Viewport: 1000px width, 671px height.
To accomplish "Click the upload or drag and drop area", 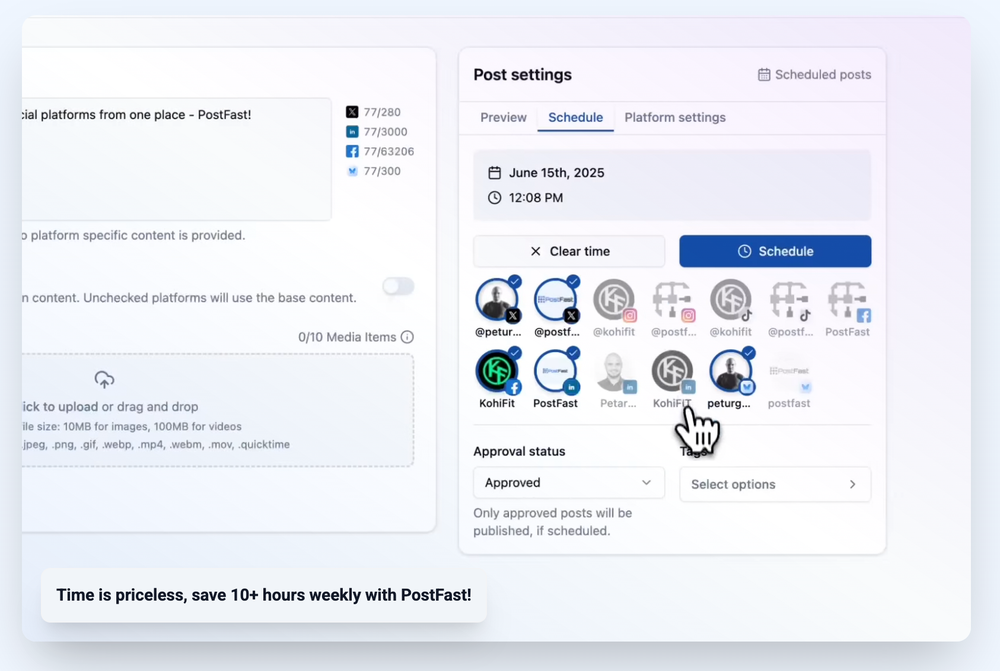I will (x=217, y=410).
